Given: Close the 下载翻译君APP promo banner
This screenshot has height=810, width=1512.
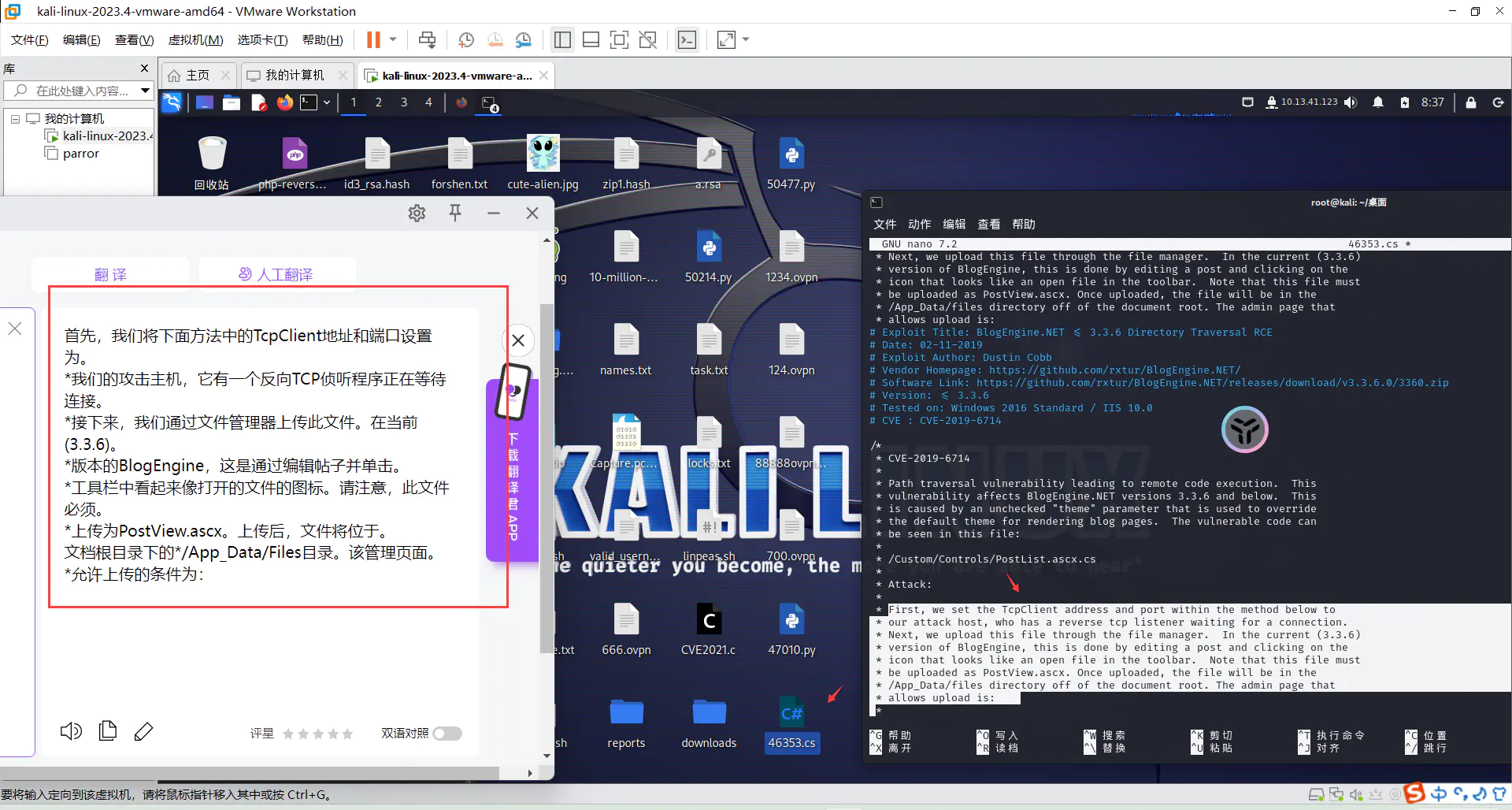Looking at the screenshot, I should pyautogui.click(x=518, y=340).
